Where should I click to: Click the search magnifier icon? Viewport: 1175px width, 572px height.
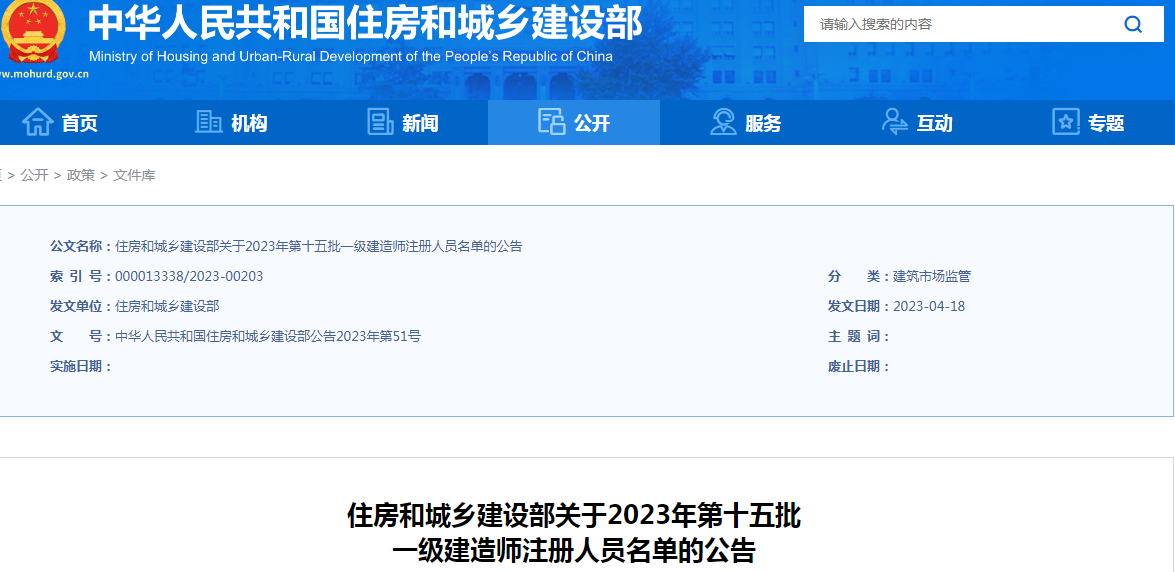point(1132,24)
